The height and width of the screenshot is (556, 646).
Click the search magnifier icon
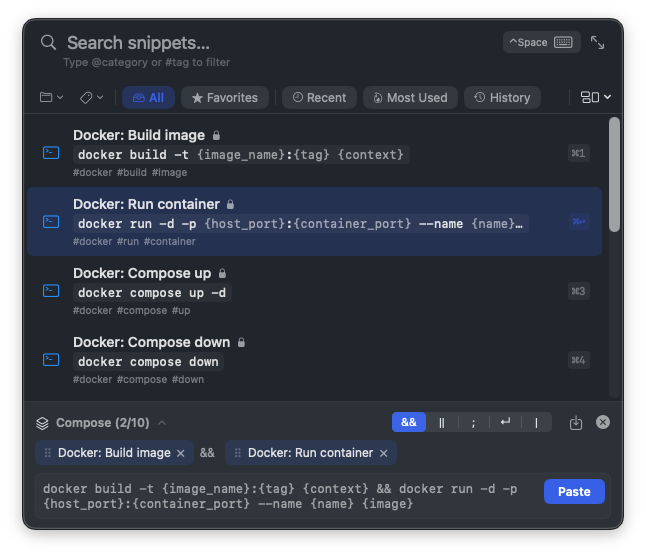coord(48,42)
